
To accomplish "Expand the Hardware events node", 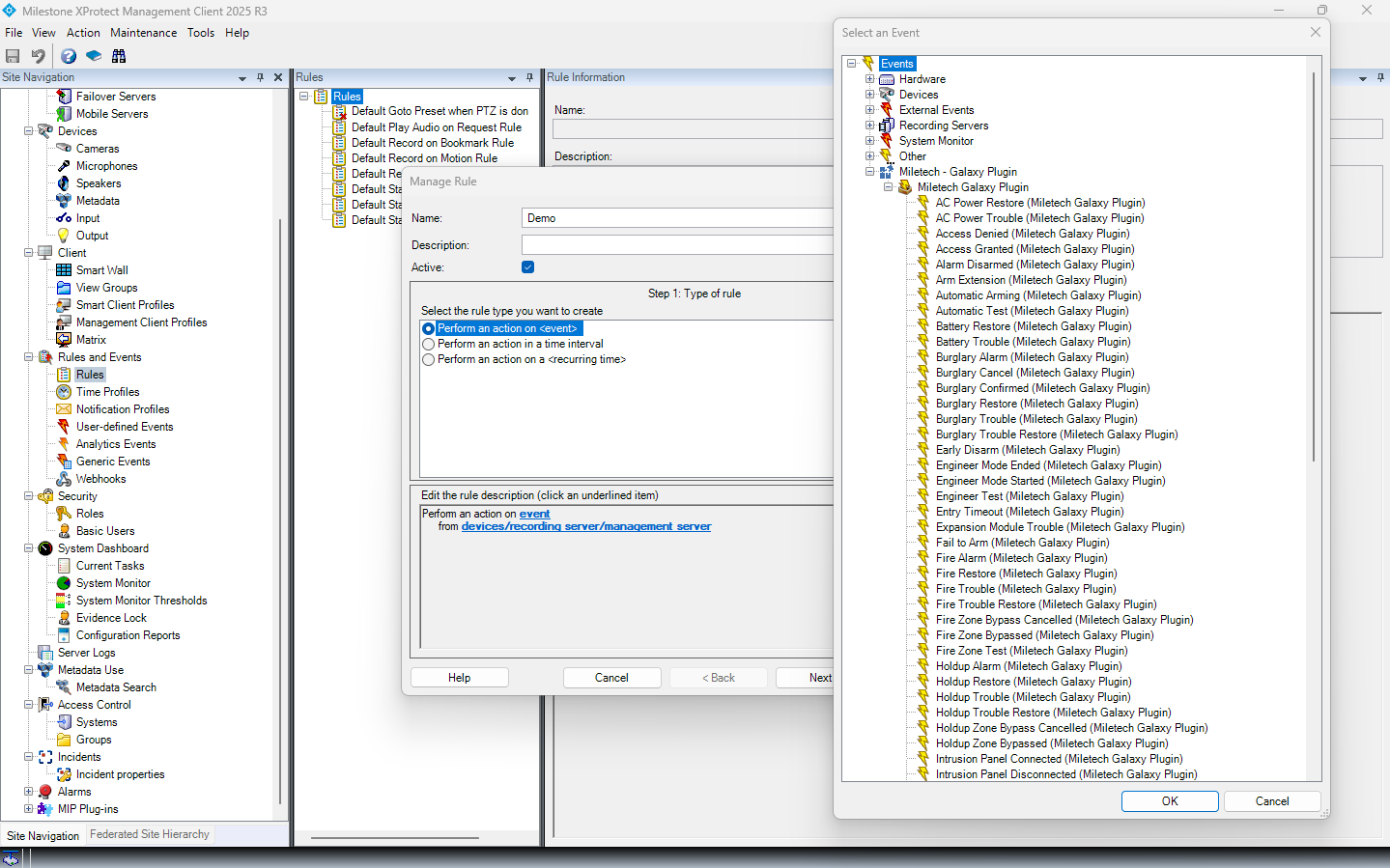I will (x=870, y=79).
